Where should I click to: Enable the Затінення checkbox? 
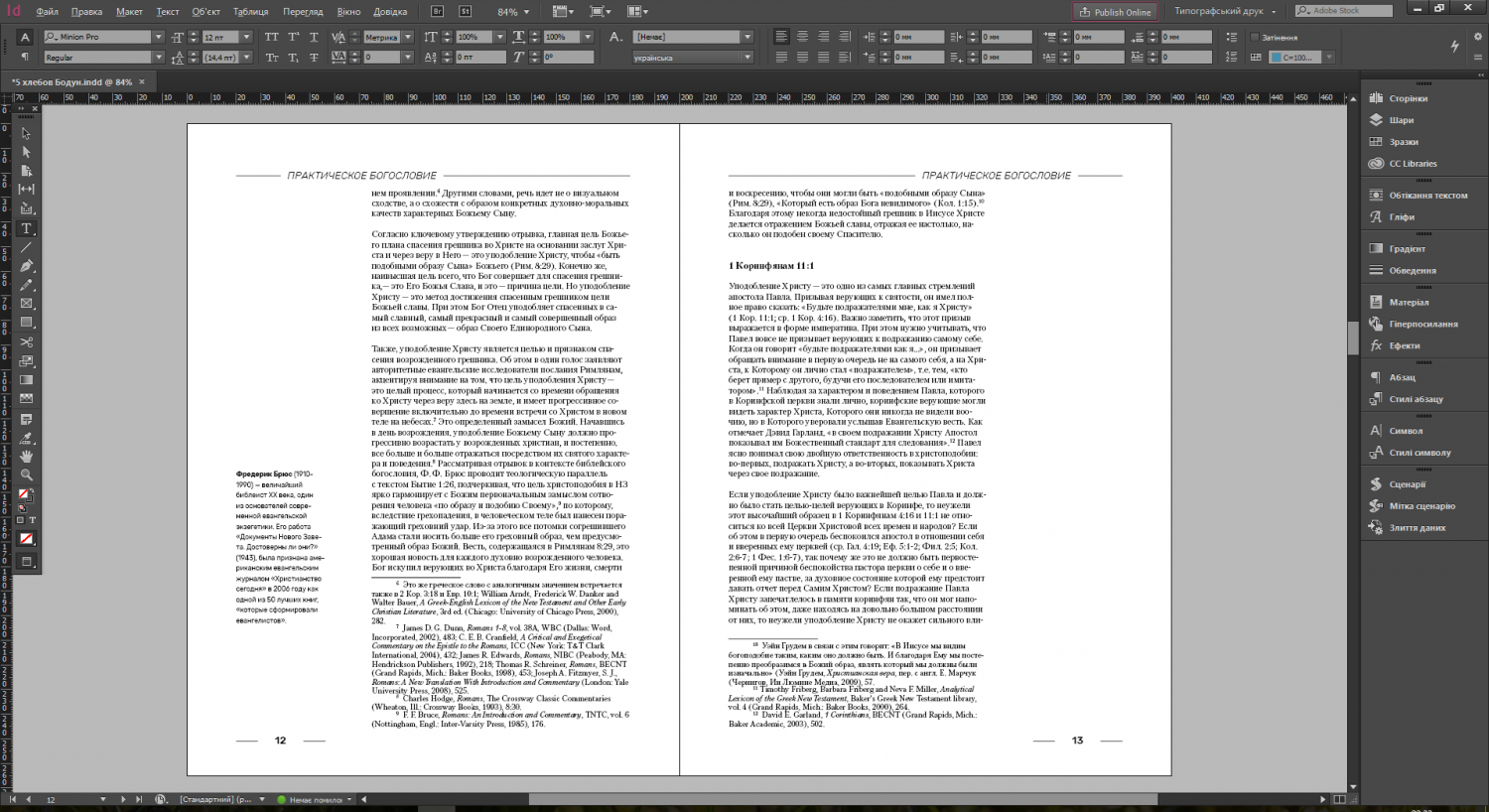coord(1255,38)
